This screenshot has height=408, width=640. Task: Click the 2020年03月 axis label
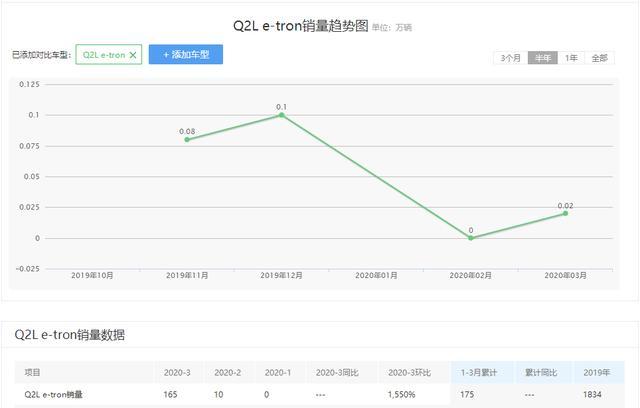(x=565, y=275)
